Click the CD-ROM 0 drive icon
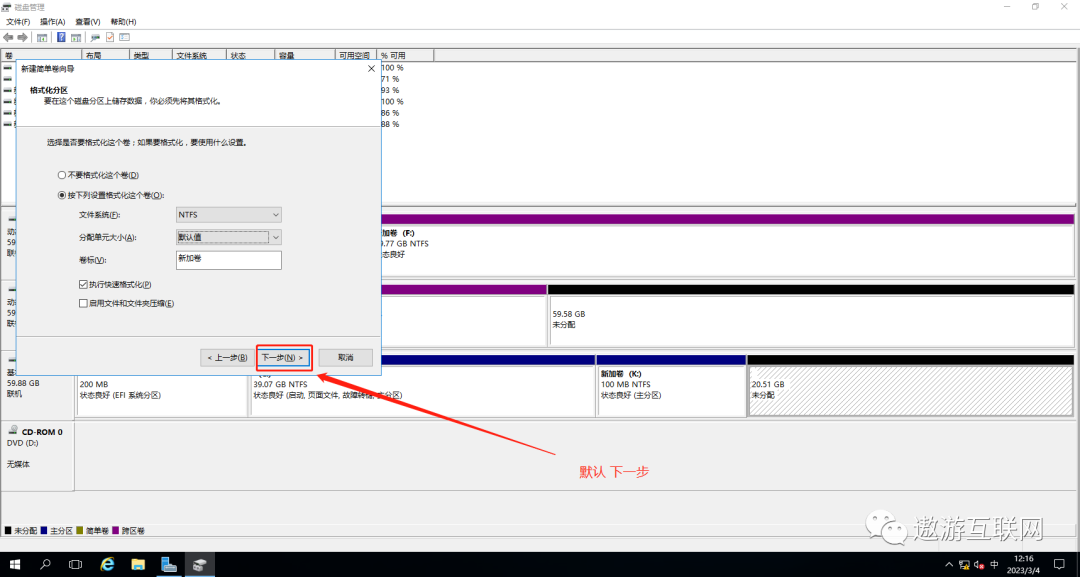Image resolution: width=1080 pixels, height=577 pixels. point(12,431)
